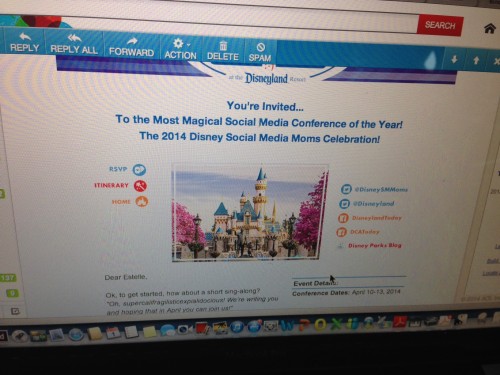The image size is (500, 375).
Task: Click the Sleeping Beauty castle image
Action: (x=249, y=212)
